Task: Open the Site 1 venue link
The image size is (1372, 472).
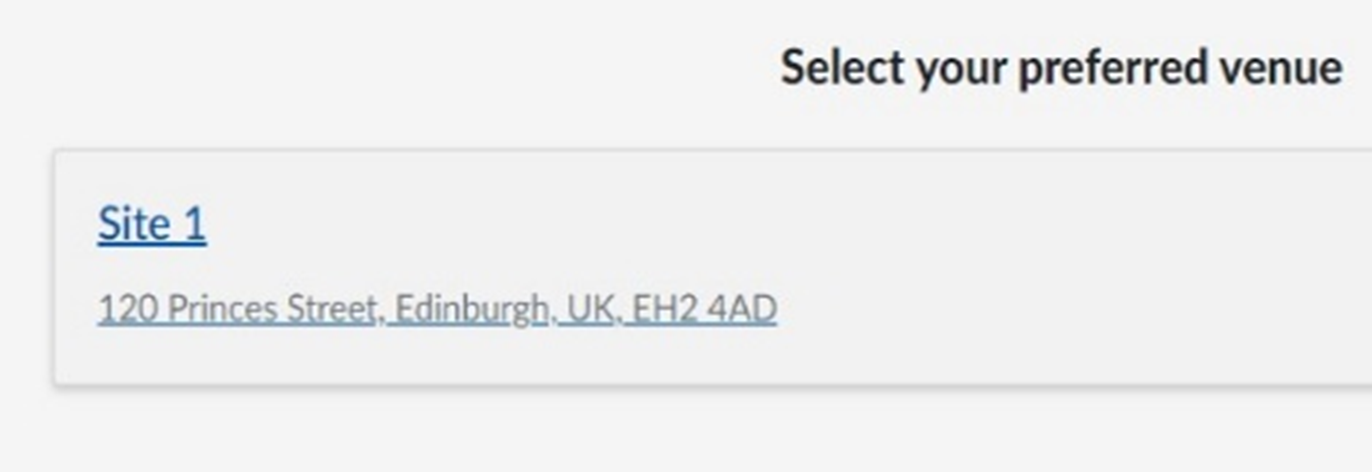Action: [x=152, y=224]
